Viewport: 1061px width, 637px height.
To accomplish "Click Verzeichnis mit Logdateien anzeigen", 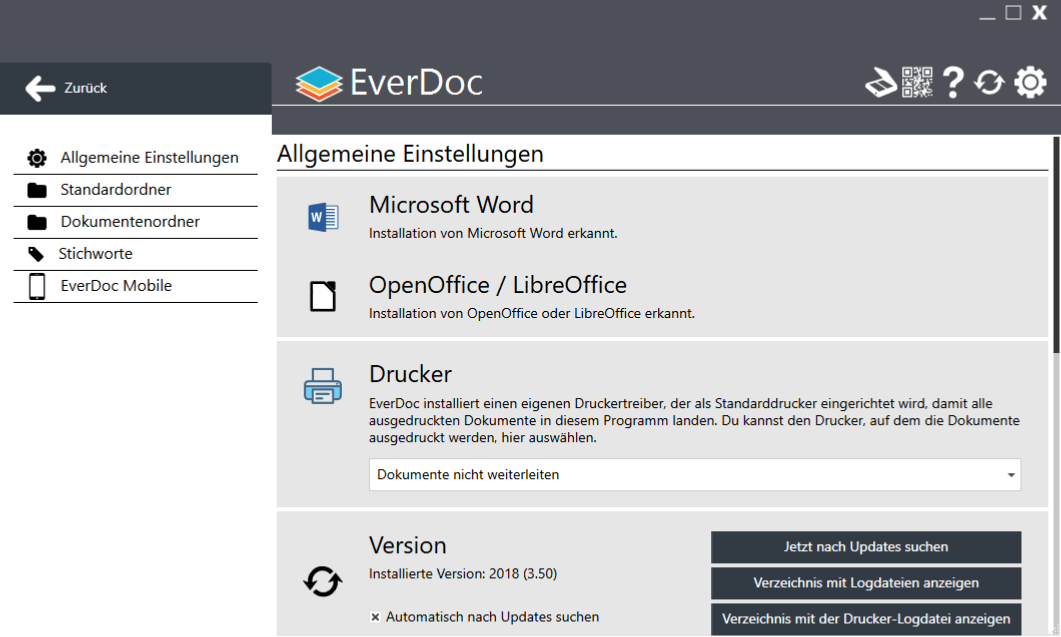I will point(865,583).
